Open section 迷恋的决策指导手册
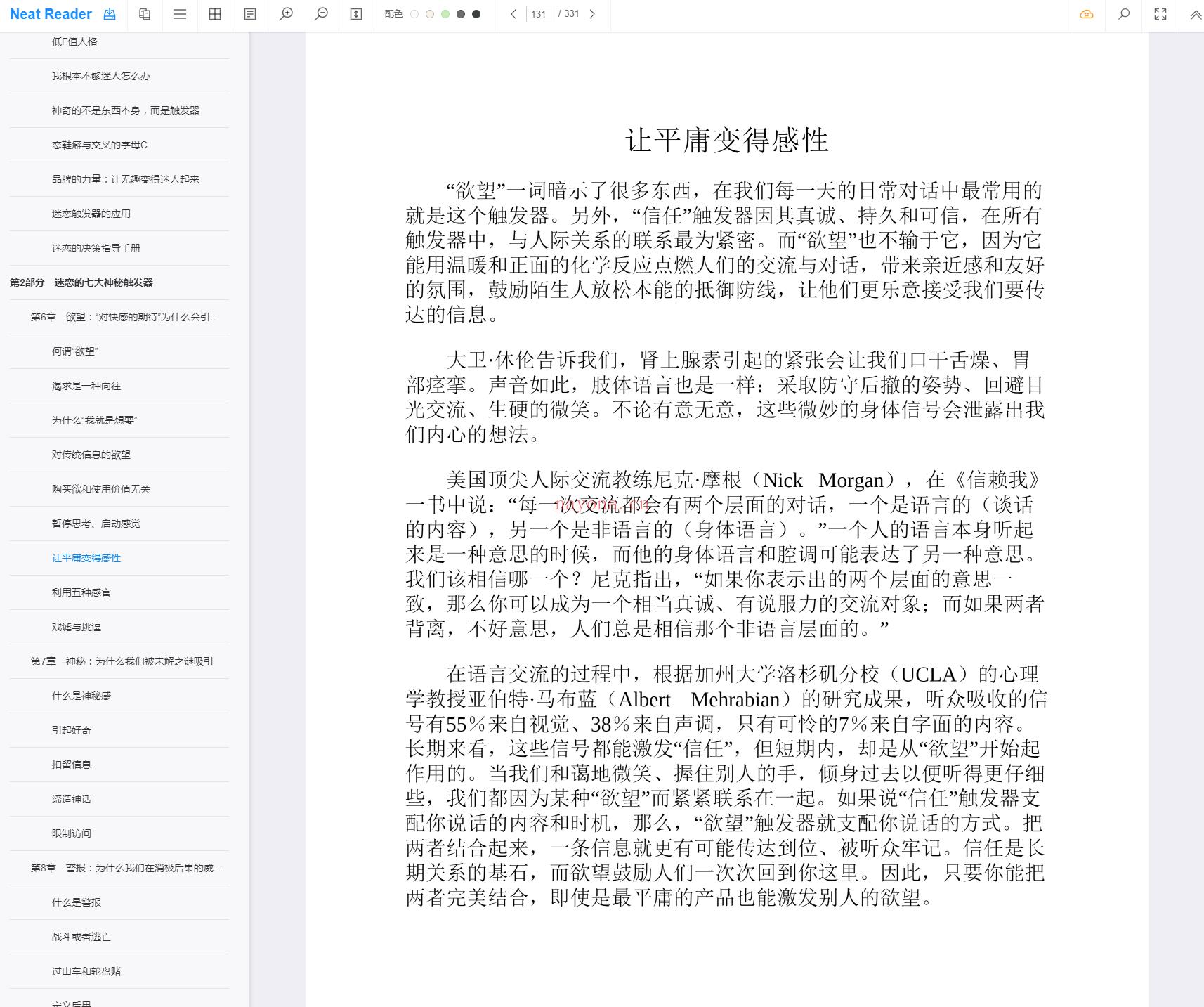1204x1007 pixels. pos(96,248)
